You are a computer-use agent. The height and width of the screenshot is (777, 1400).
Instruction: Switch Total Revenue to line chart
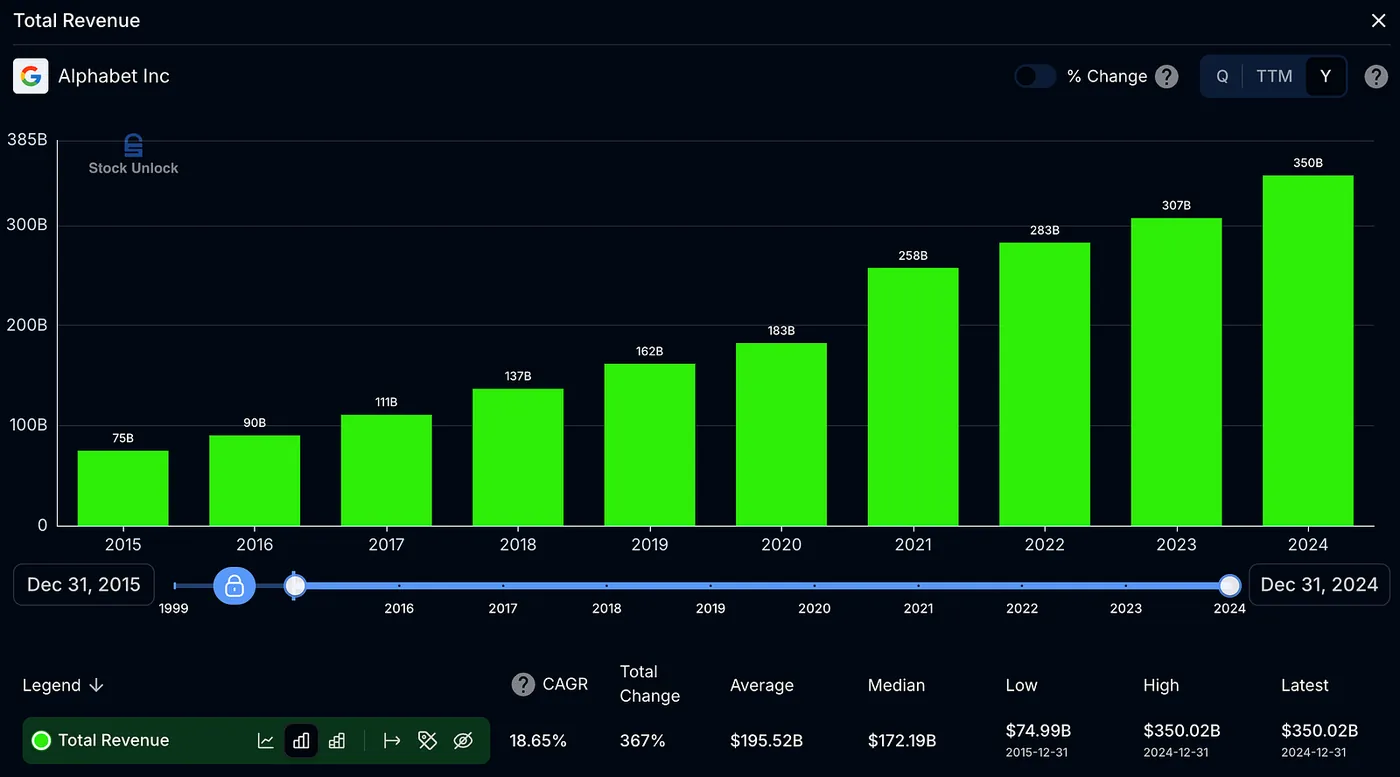[x=266, y=741]
